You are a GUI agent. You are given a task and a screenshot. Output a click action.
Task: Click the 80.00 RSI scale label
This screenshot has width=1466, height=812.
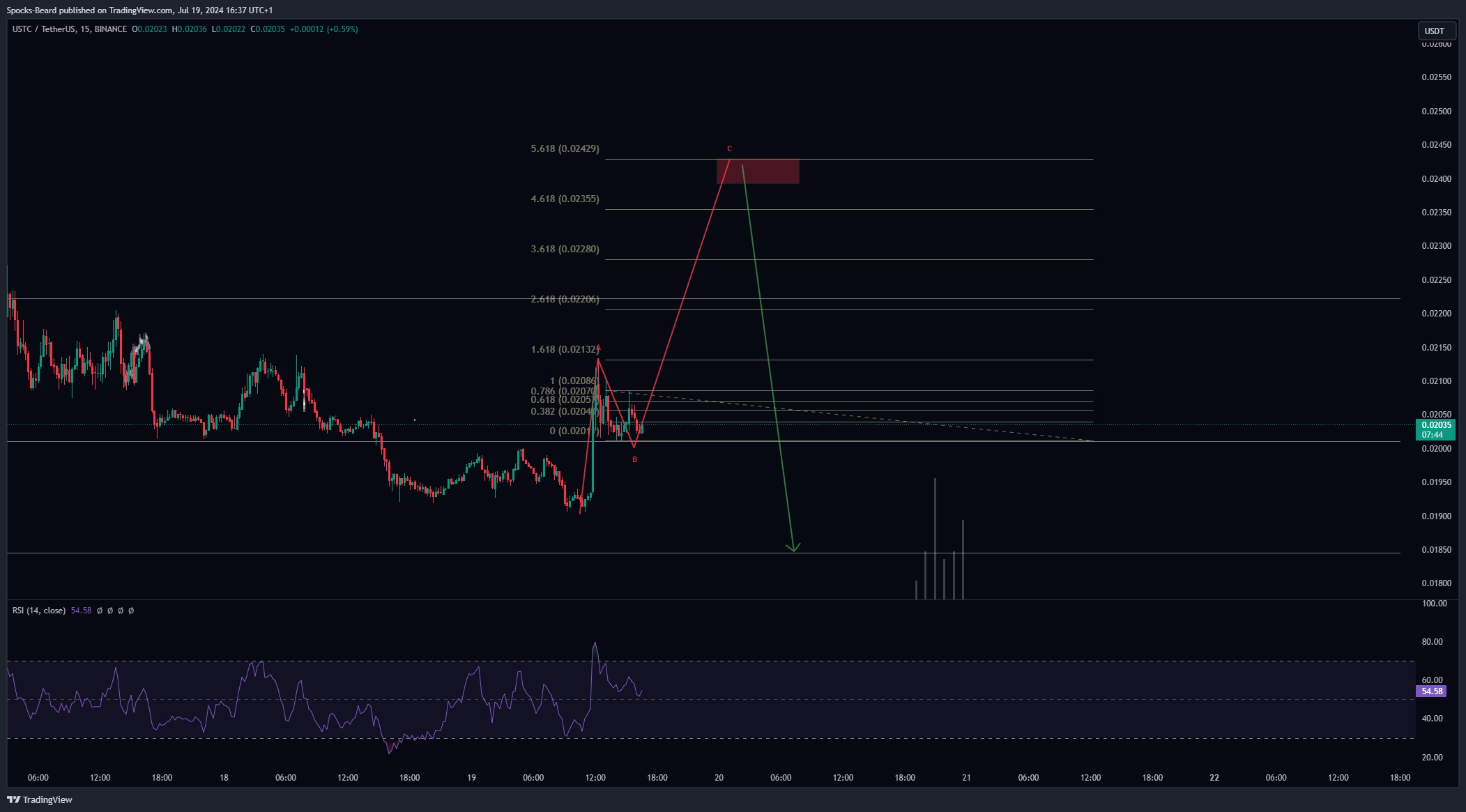point(1433,642)
